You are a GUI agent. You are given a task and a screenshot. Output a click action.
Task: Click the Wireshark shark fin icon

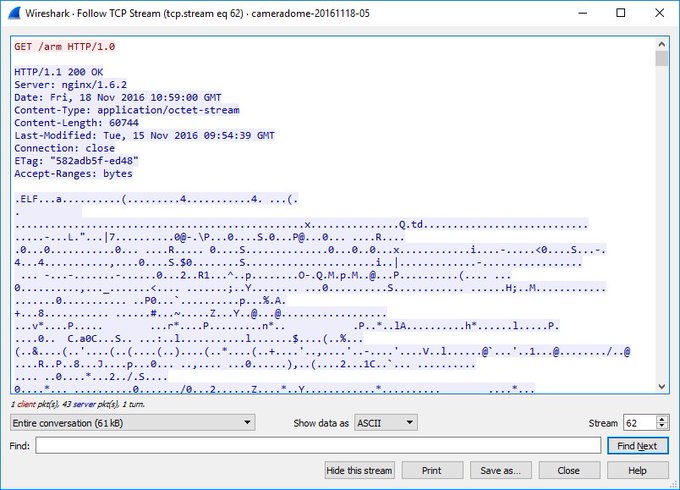[x=15, y=13]
